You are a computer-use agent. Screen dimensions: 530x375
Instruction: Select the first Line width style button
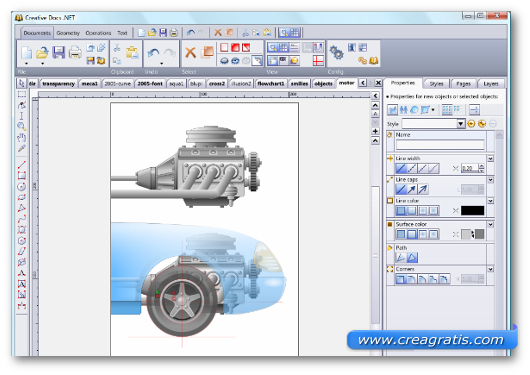401,168
